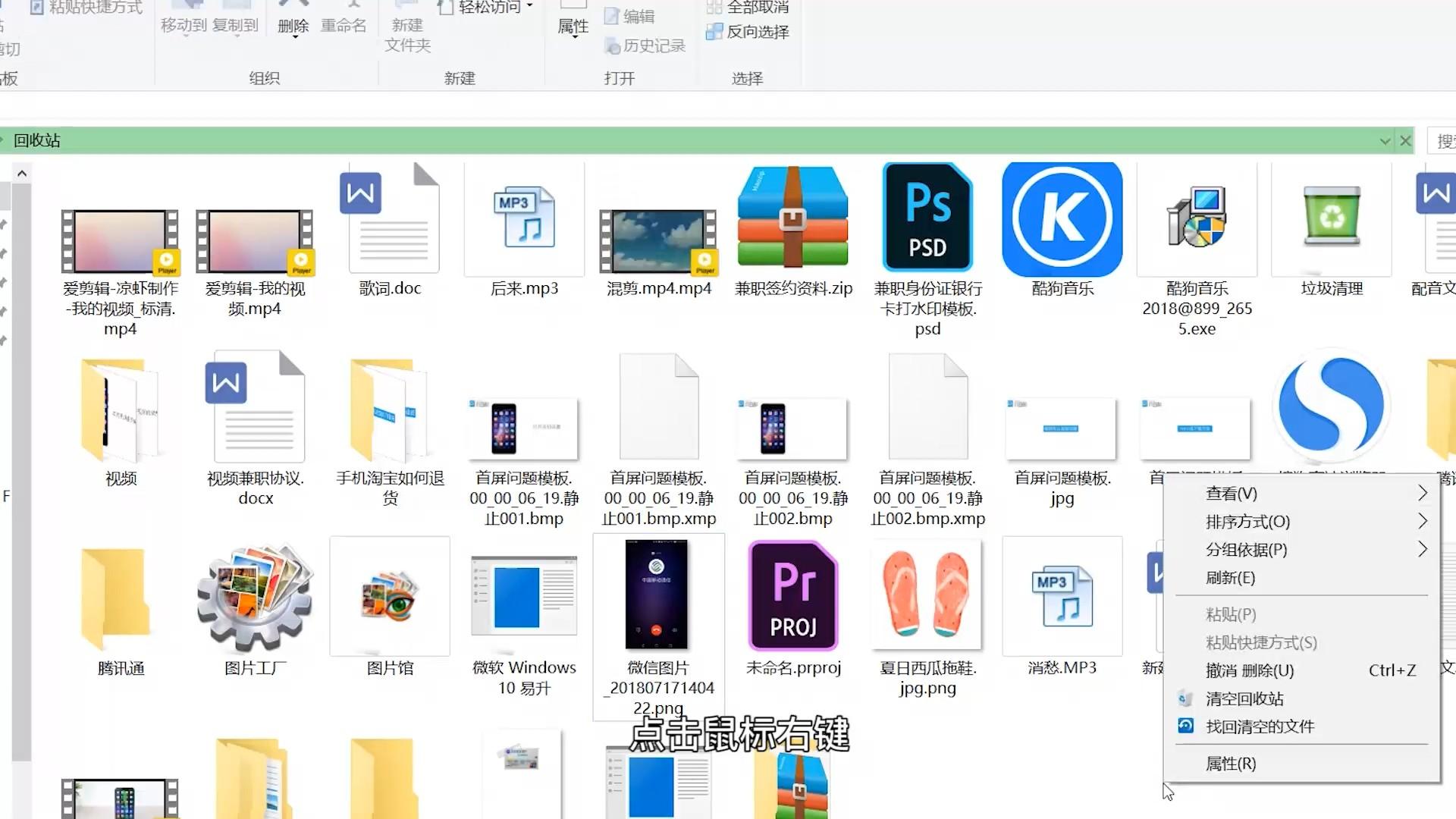Open the address bar dropdown arrow
Screen dimensions: 1456x819
click(x=1385, y=140)
